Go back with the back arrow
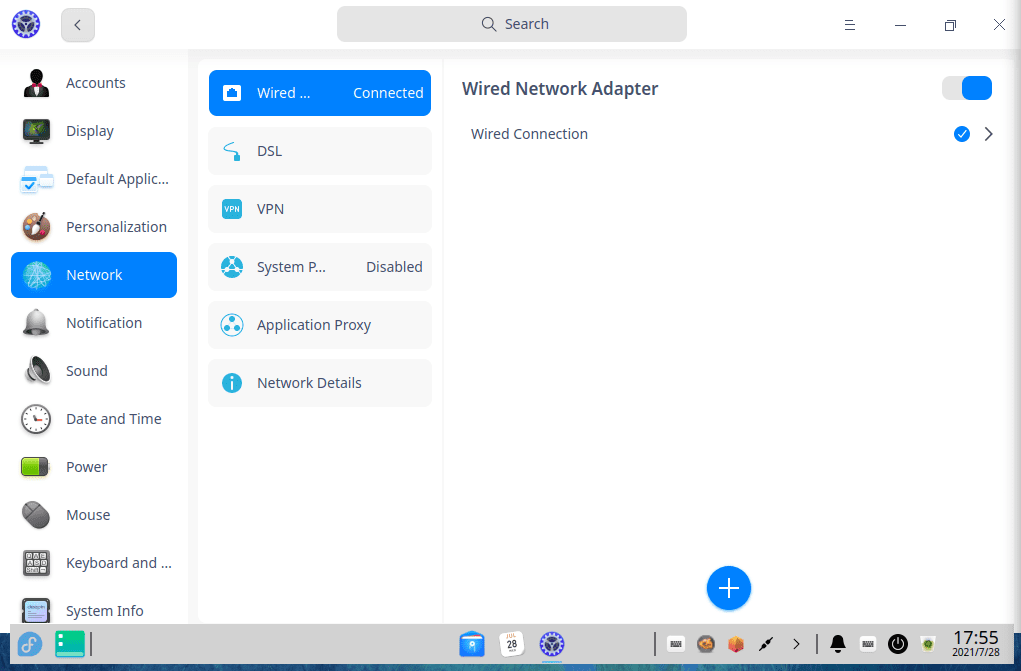The width and height of the screenshot is (1021, 671). 77,25
